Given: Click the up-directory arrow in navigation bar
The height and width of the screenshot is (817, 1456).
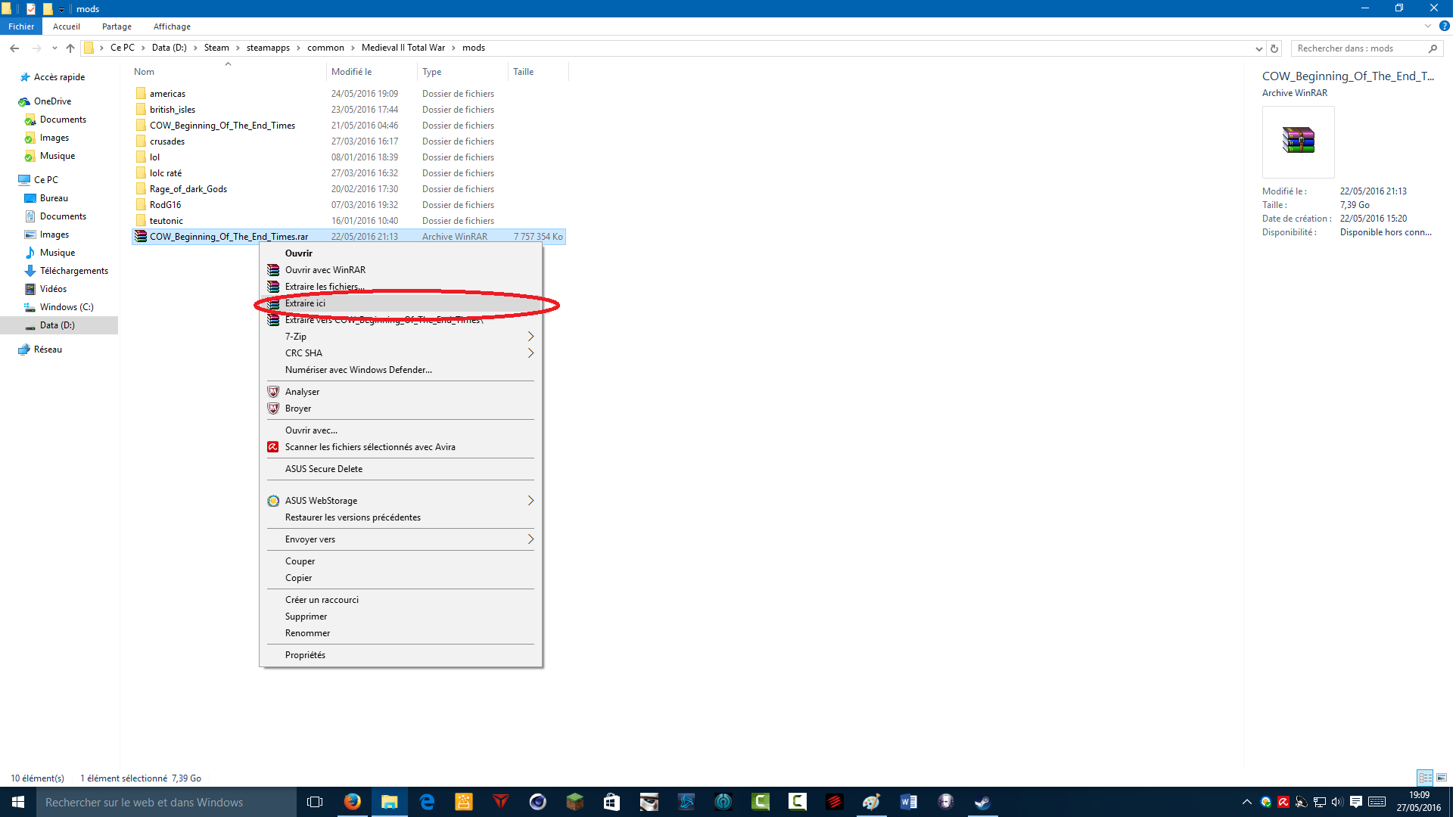Looking at the screenshot, I should click(70, 48).
